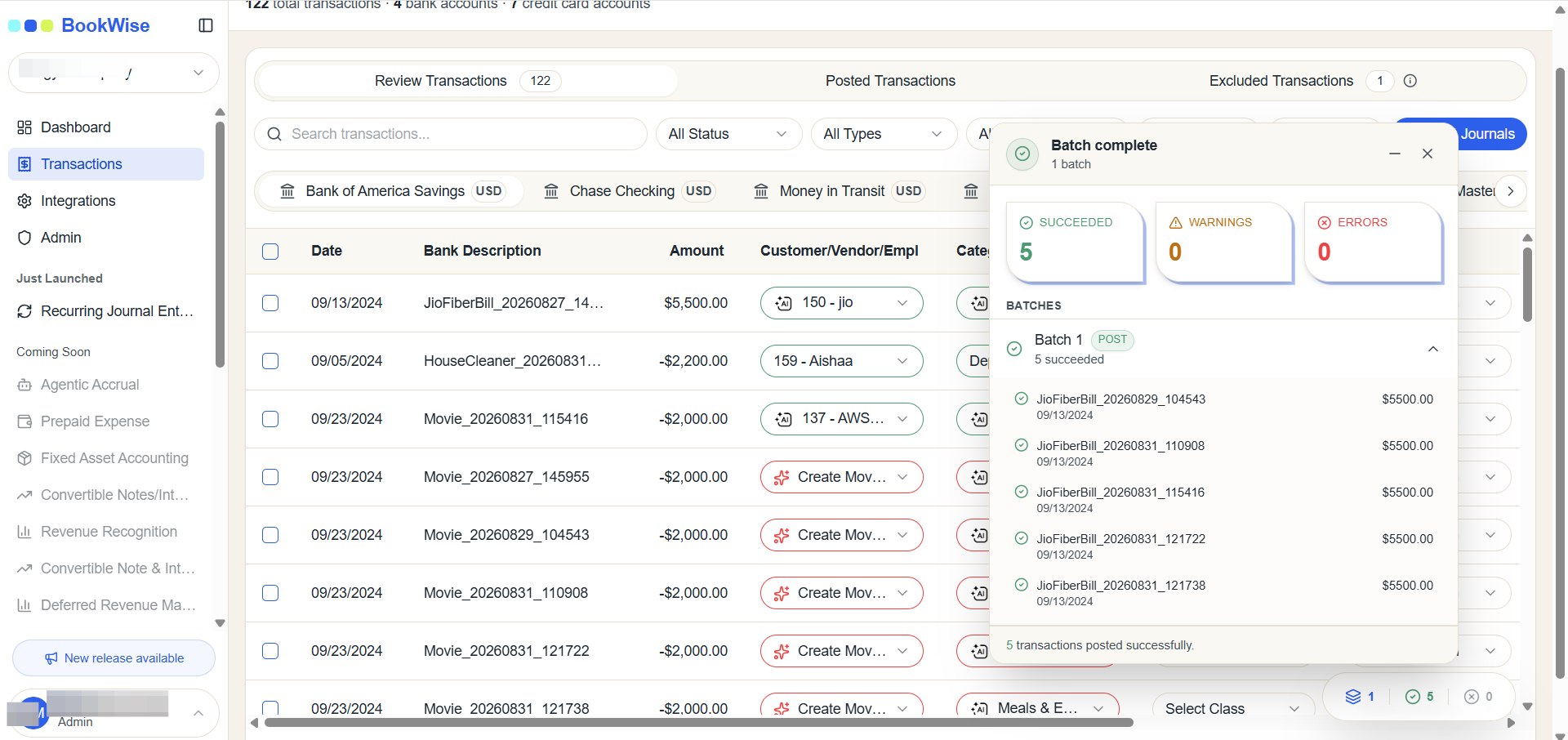Collapse sidebar with the panel icon
Viewport: 1568px width, 740px height.
point(206,25)
